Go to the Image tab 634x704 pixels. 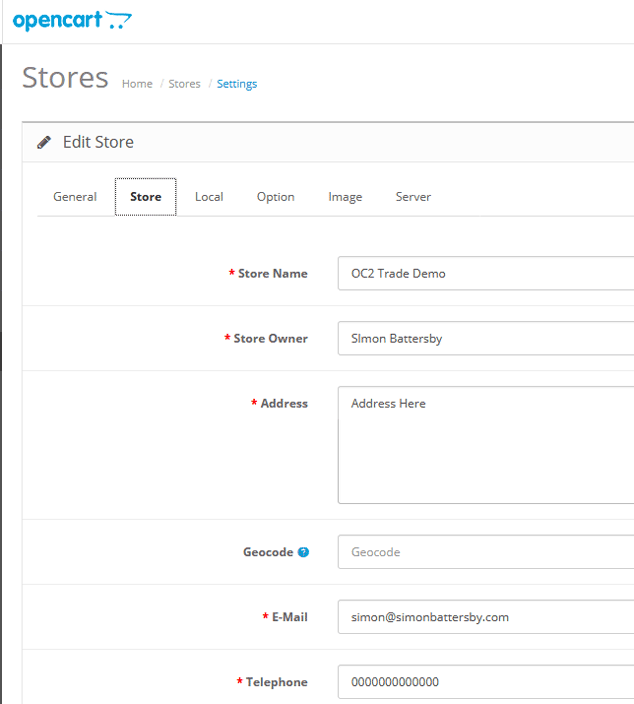[345, 197]
